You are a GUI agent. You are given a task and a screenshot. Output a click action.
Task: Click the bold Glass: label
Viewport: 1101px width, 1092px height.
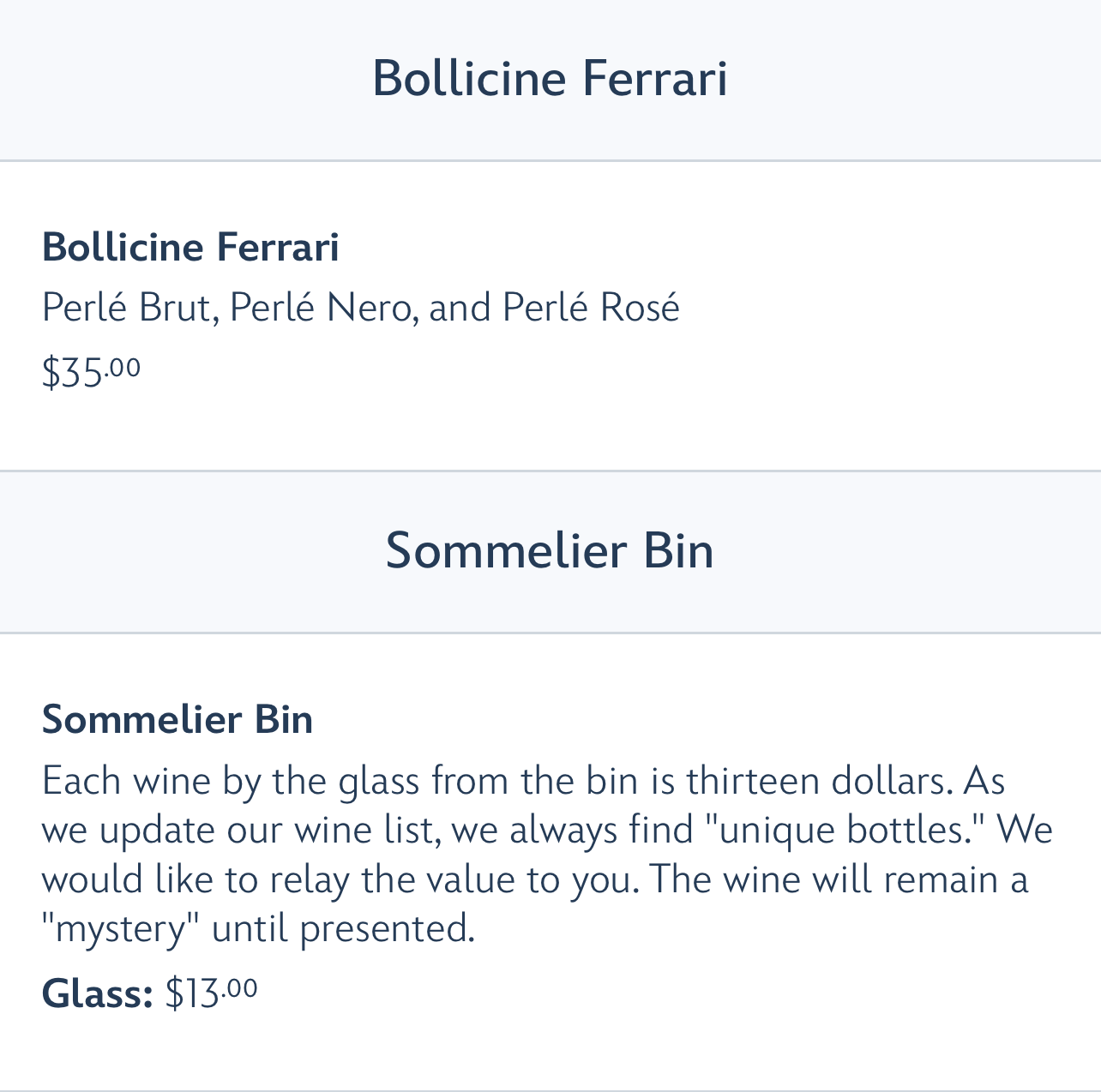[x=97, y=994]
